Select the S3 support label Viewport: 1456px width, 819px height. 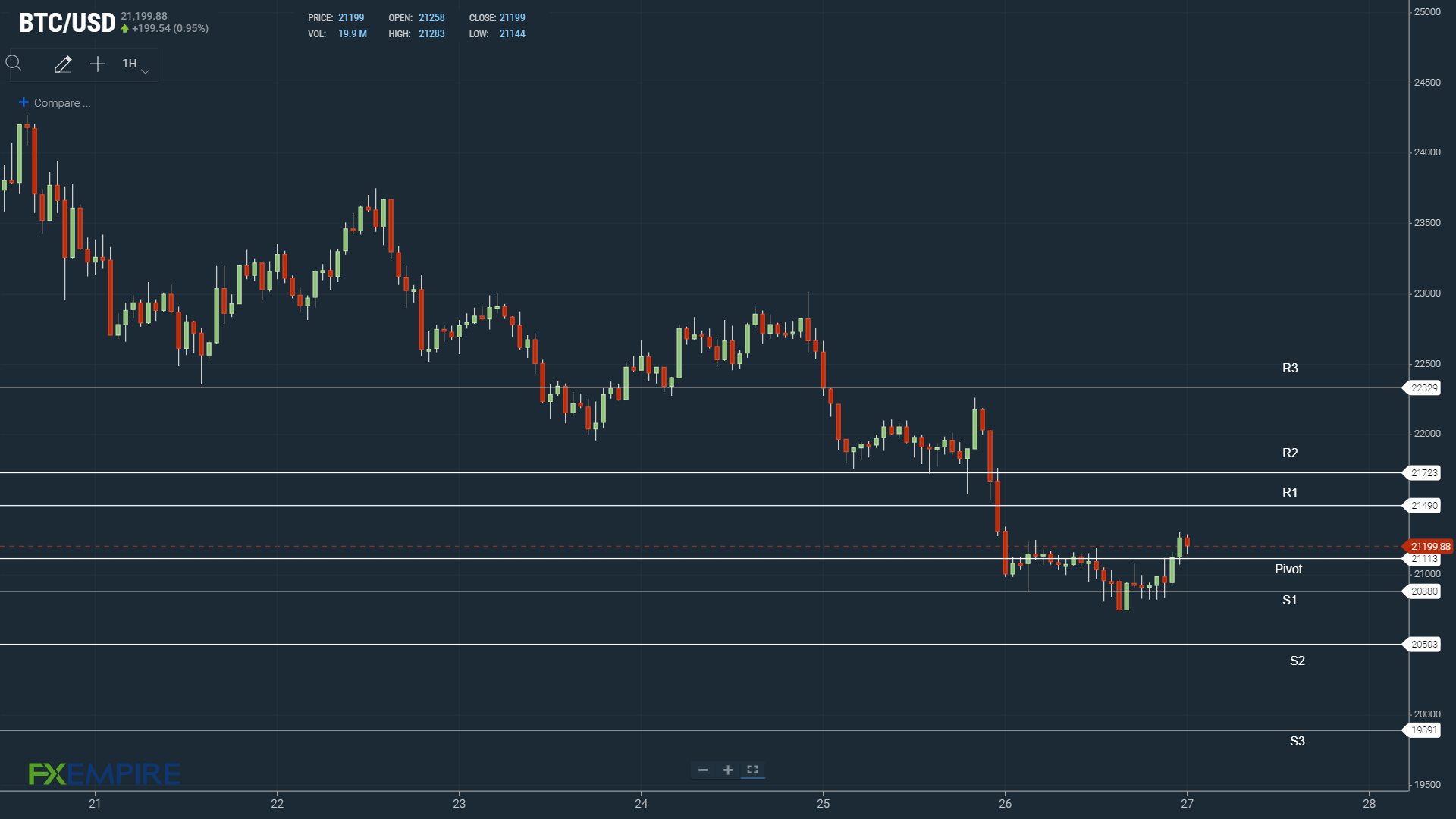(x=1298, y=742)
